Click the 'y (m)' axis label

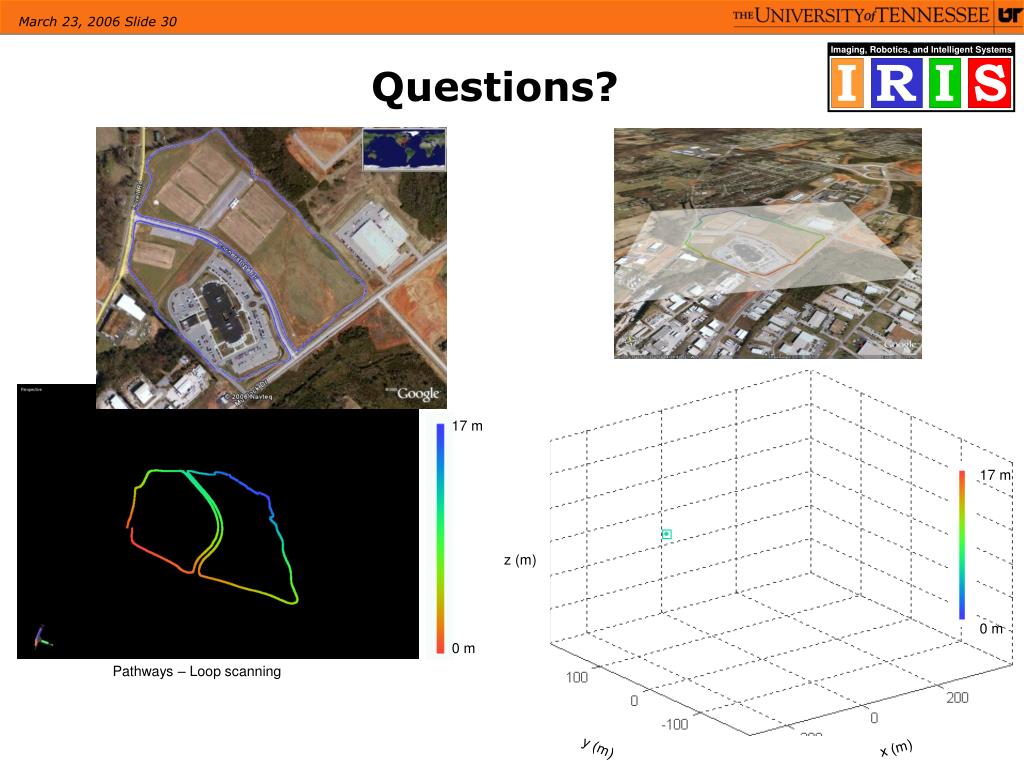pyautogui.click(x=597, y=748)
